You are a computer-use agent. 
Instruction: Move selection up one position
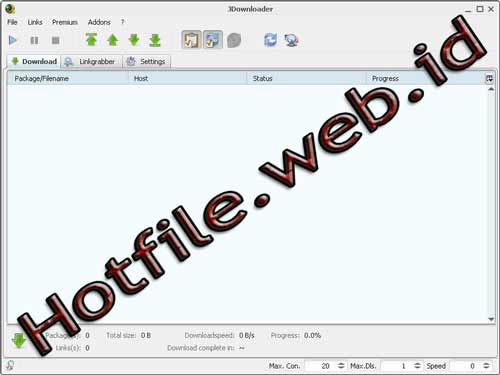click(x=113, y=40)
